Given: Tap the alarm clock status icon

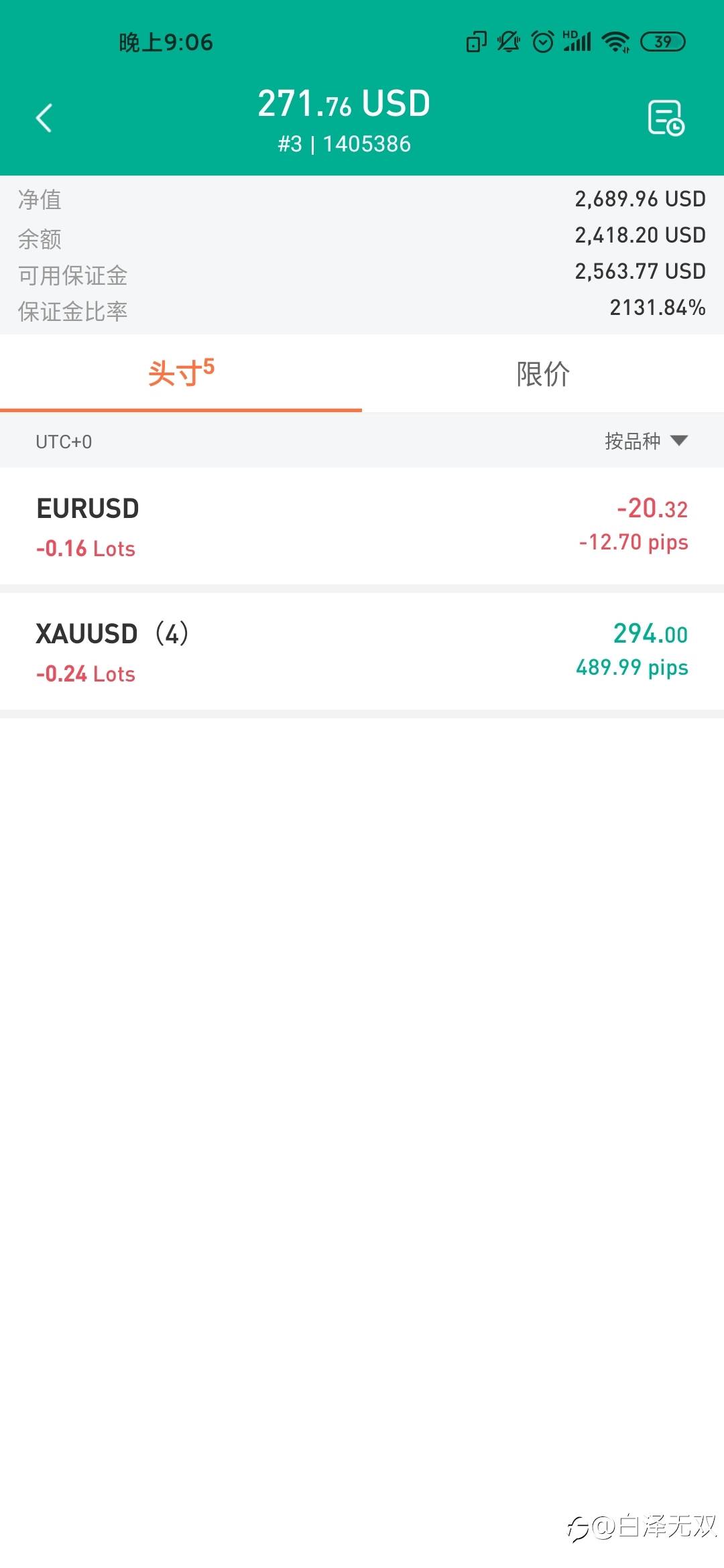Looking at the screenshot, I should coord(542,42).
